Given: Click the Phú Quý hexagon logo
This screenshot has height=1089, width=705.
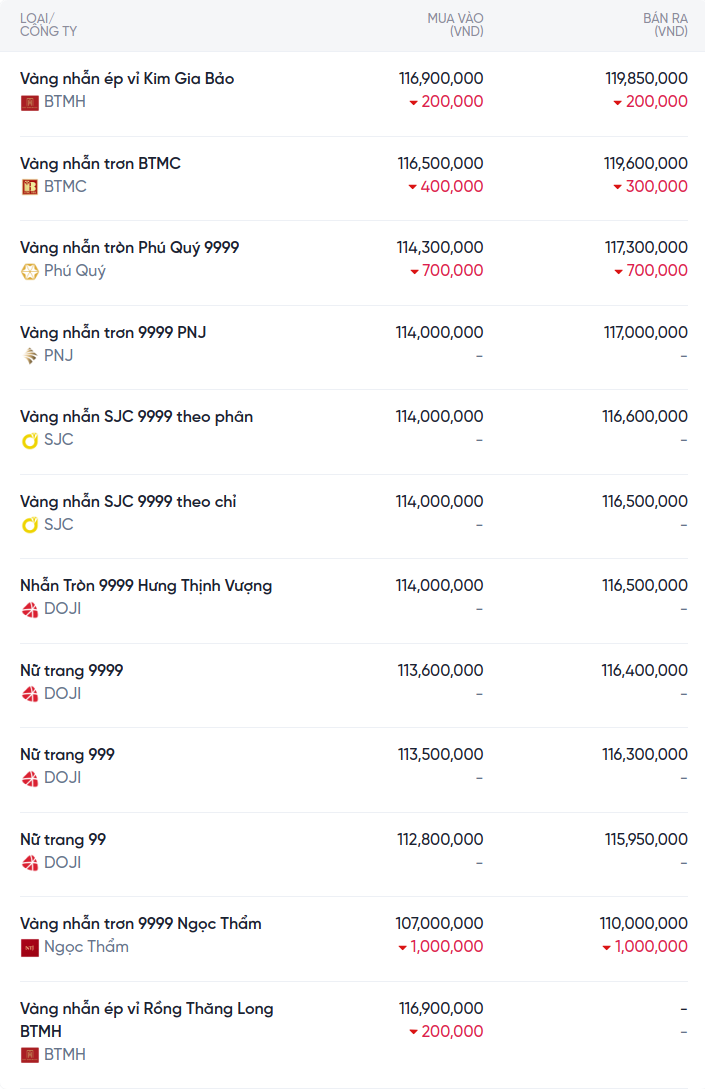Looking at the screenshot, I should point(29,272).
